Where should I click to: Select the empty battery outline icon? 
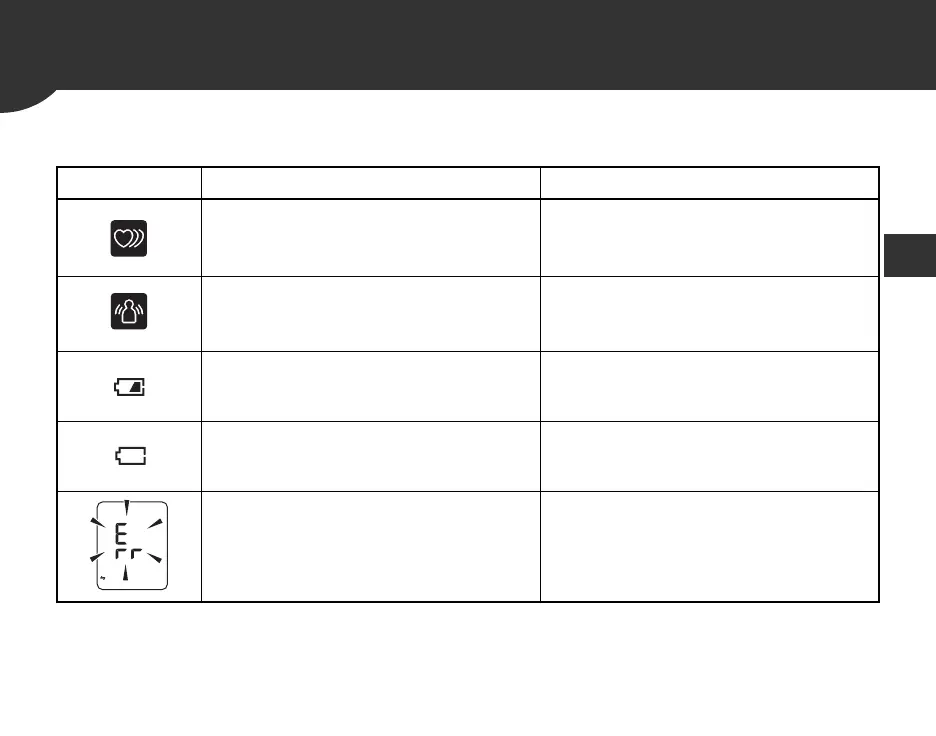coord(129,457)
